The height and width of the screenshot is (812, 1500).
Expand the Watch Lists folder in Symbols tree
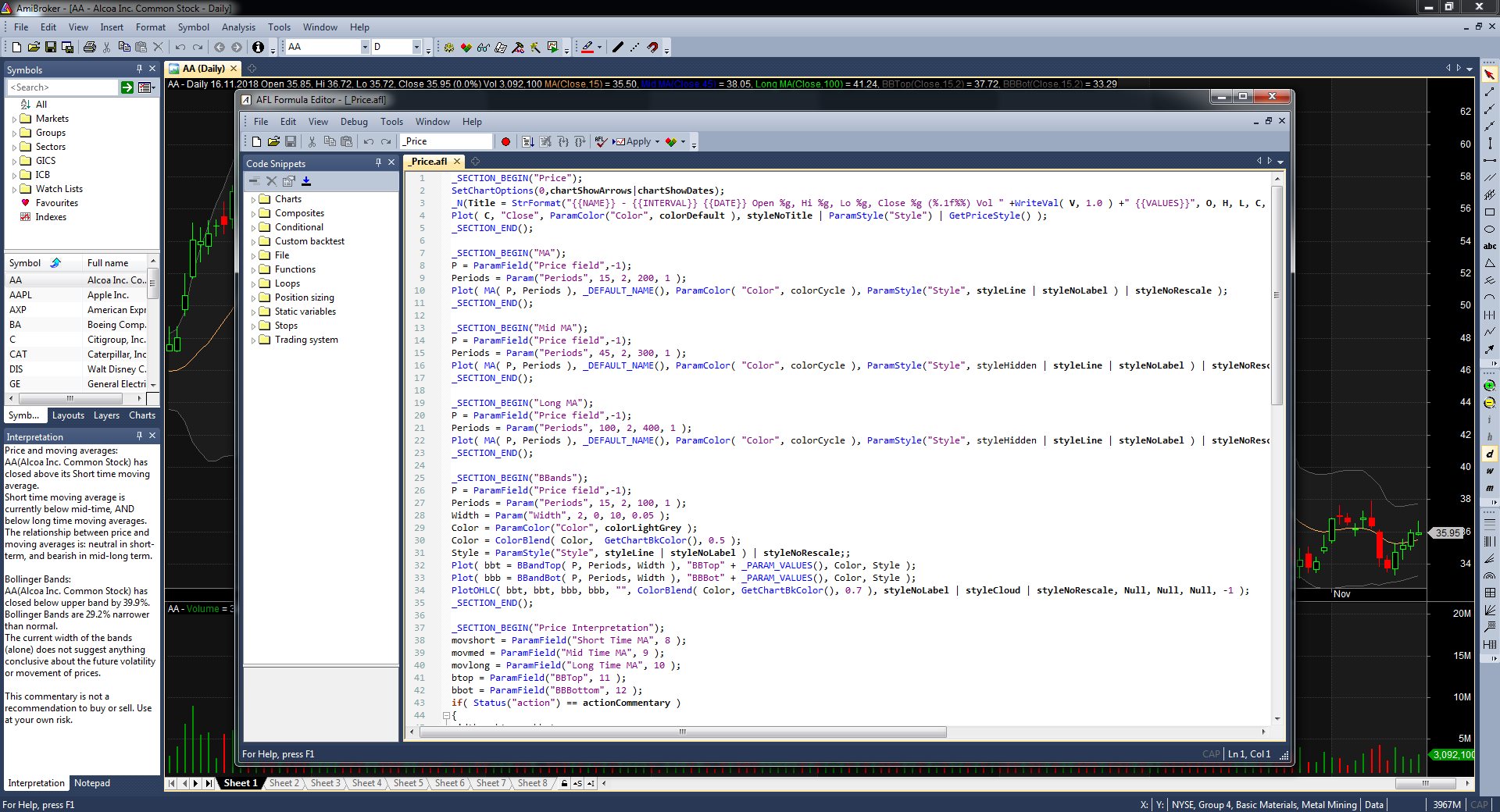coord(14,190)
